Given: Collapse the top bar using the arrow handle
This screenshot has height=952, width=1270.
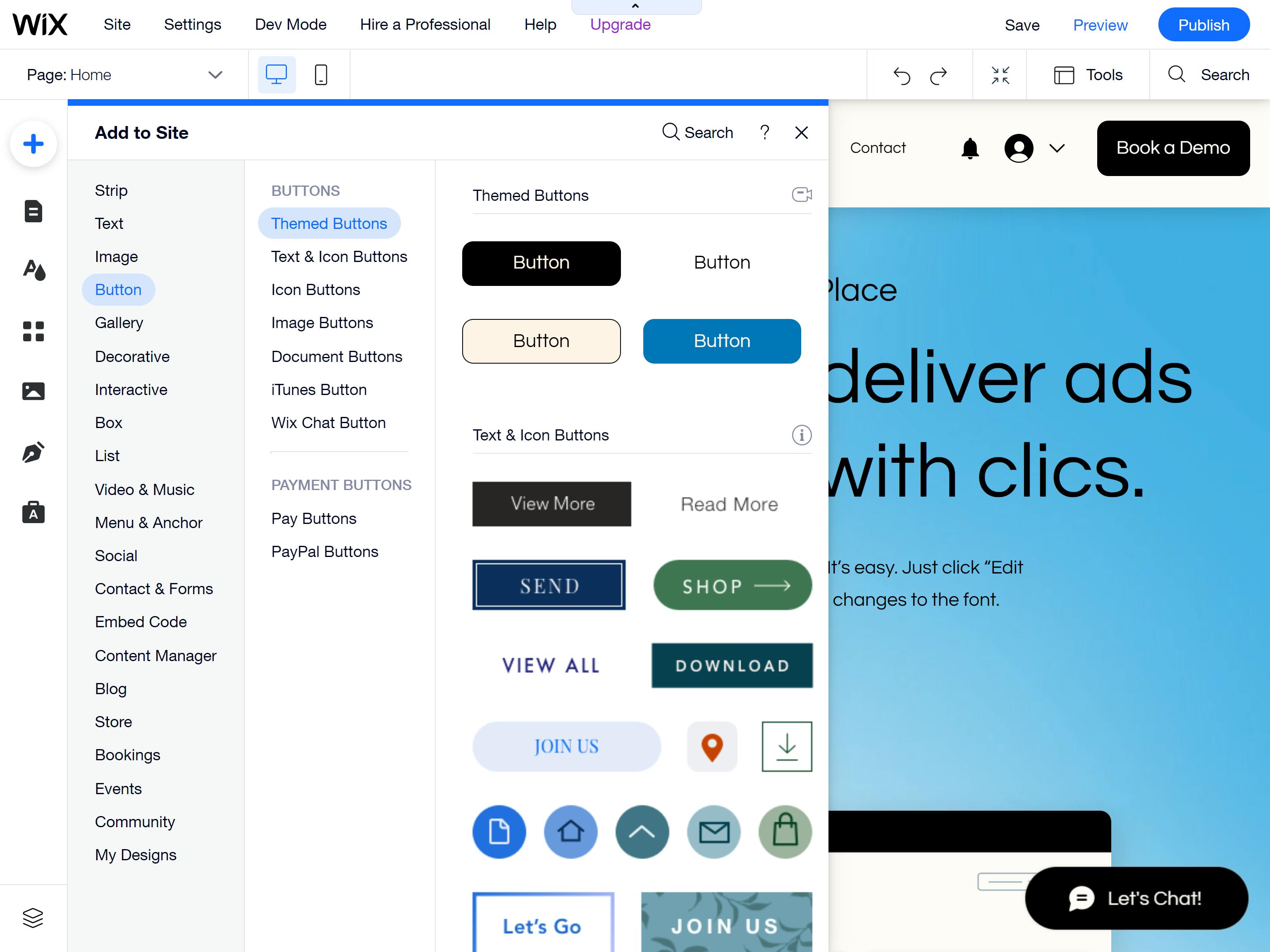Looking at the screenshot, I should tap(635, 6).
